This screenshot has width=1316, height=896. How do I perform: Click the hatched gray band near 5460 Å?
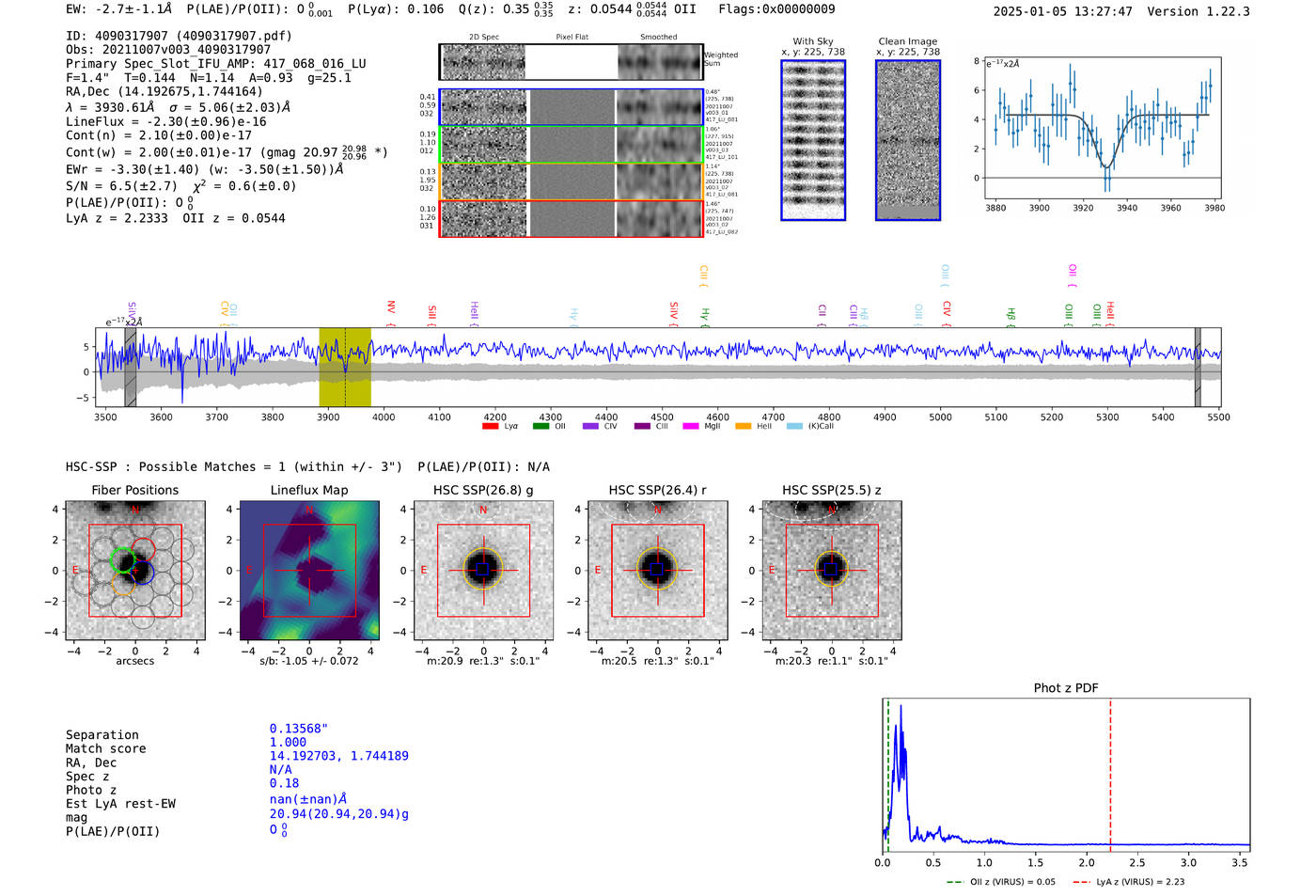point(1198,367)
